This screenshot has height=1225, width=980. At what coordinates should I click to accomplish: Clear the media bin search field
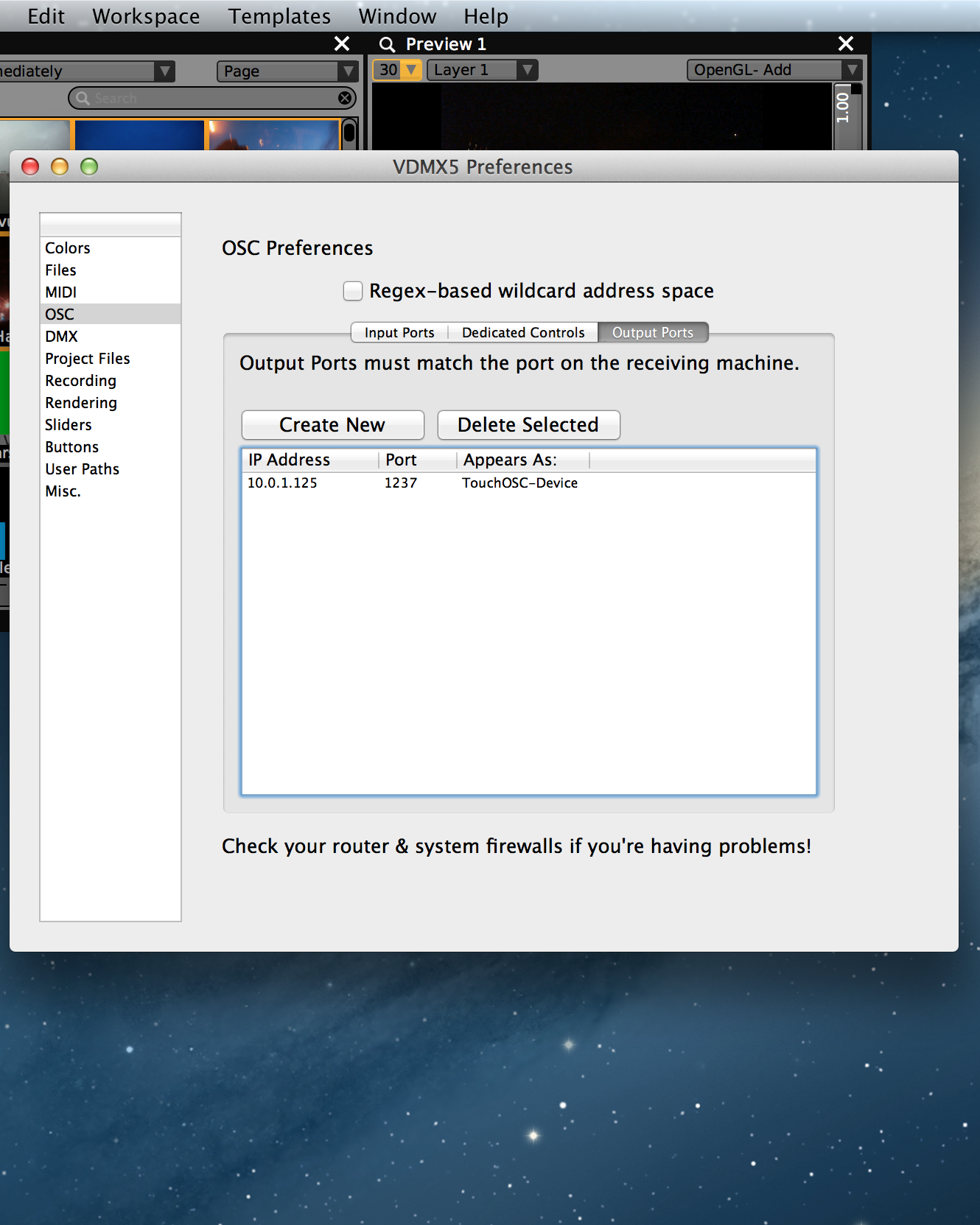pyautogui.click(x=344, y=98)
